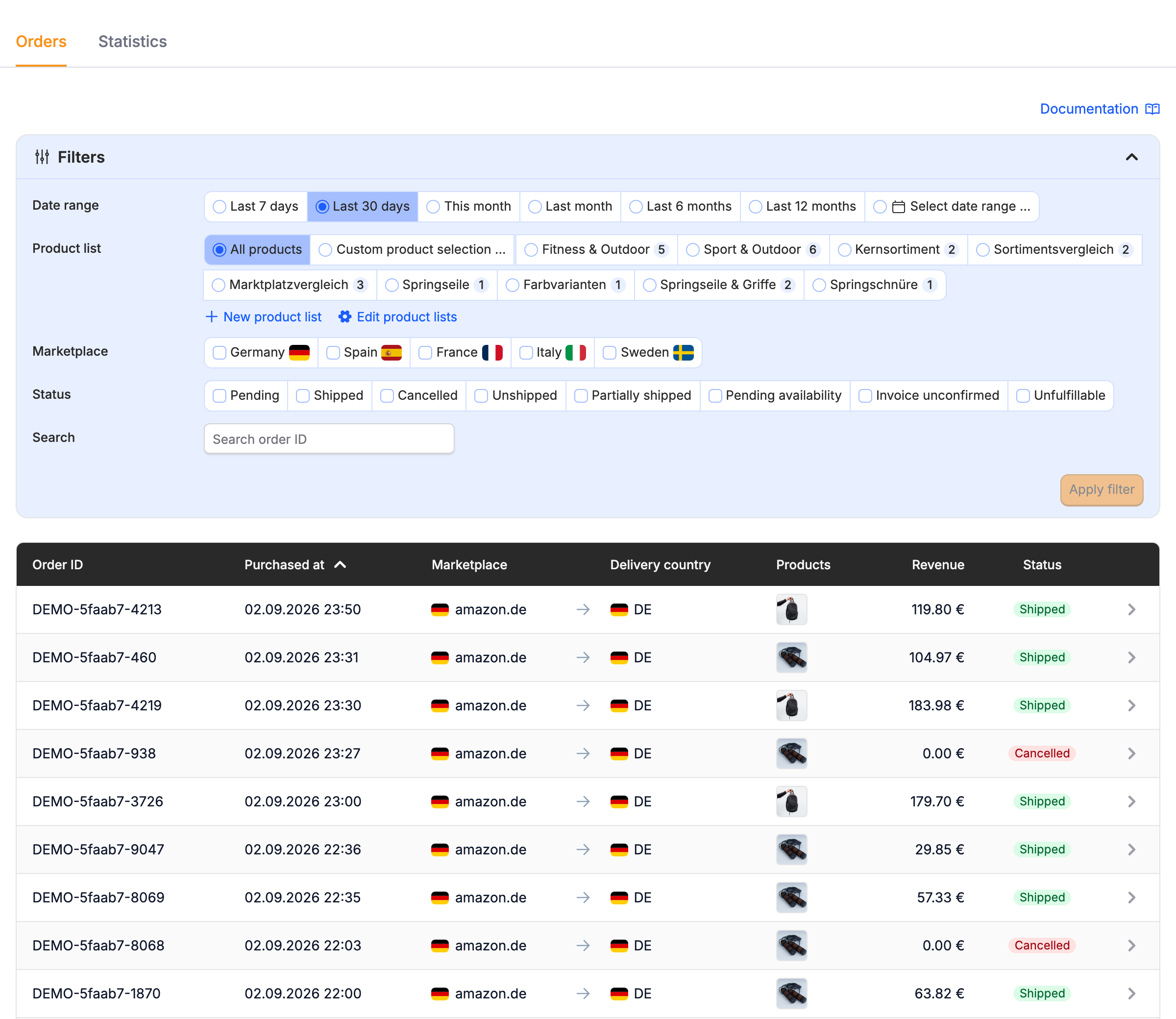Click the Apply filter button
The width and height of the screenshot is (1176, 1019).
tap(1102, 489)
